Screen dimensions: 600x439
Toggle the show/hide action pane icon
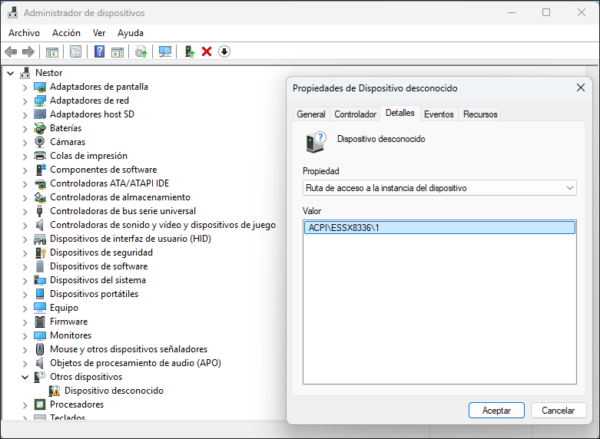pos(117,52)
